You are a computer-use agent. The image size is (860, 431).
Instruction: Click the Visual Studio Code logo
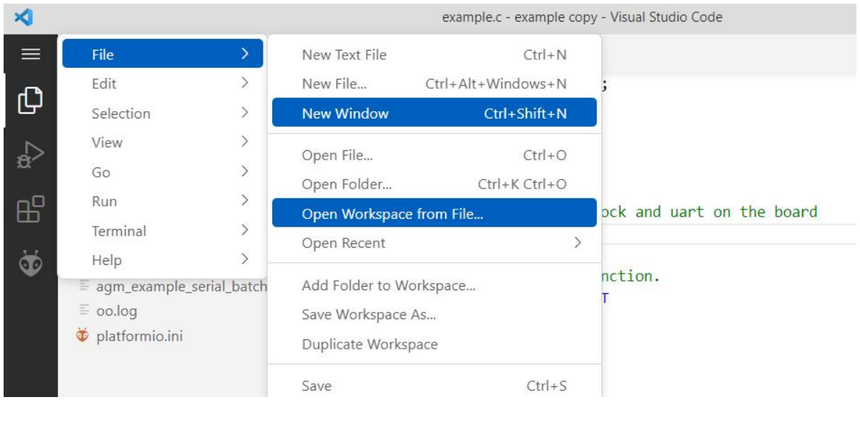point(24,18)
